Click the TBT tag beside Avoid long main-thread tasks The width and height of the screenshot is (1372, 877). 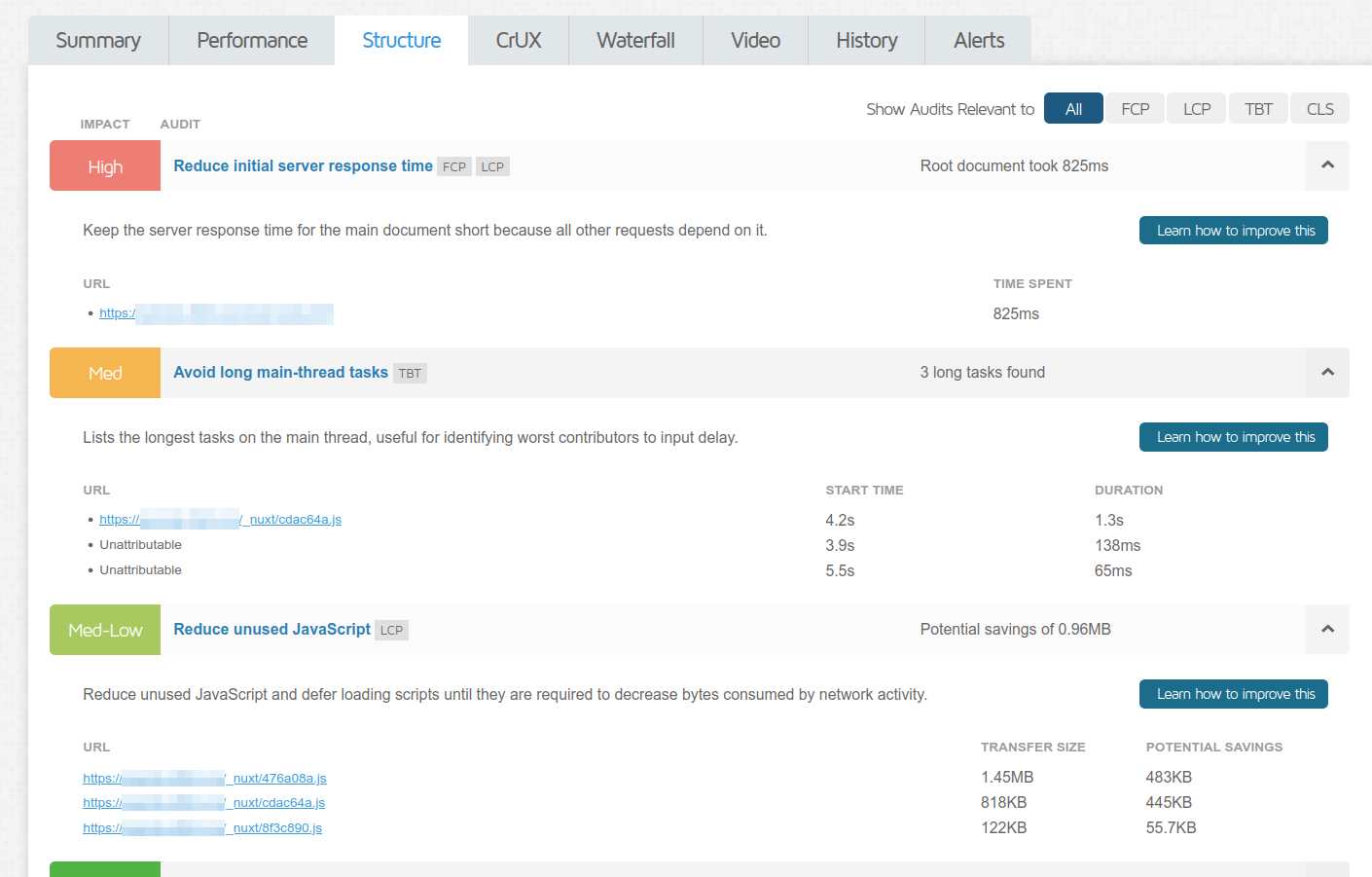click(410, 374)
